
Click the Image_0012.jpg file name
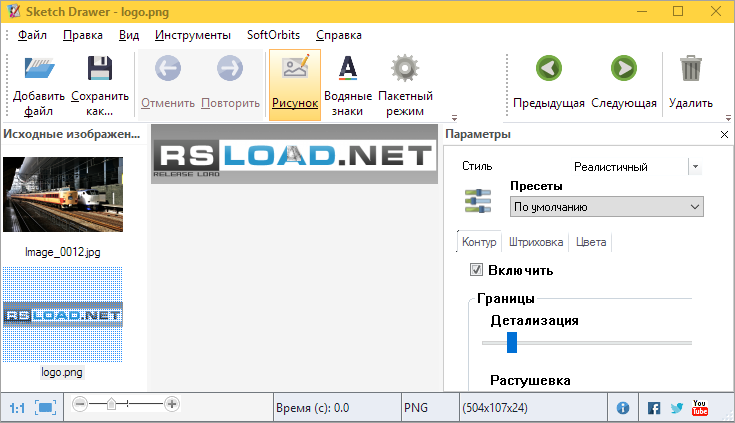(x=63, y=252)
